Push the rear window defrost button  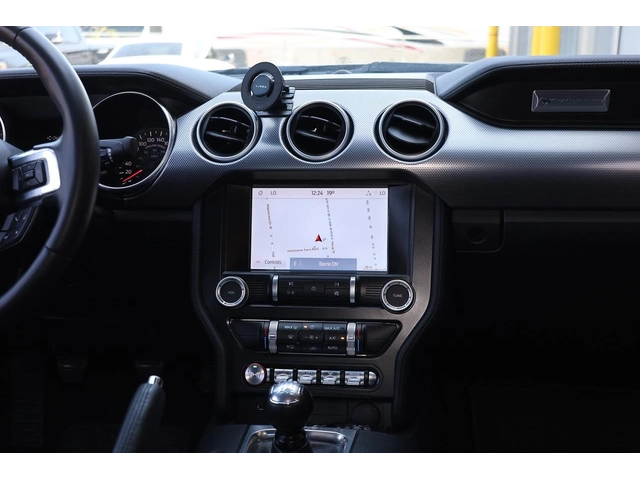click(291, 347)
